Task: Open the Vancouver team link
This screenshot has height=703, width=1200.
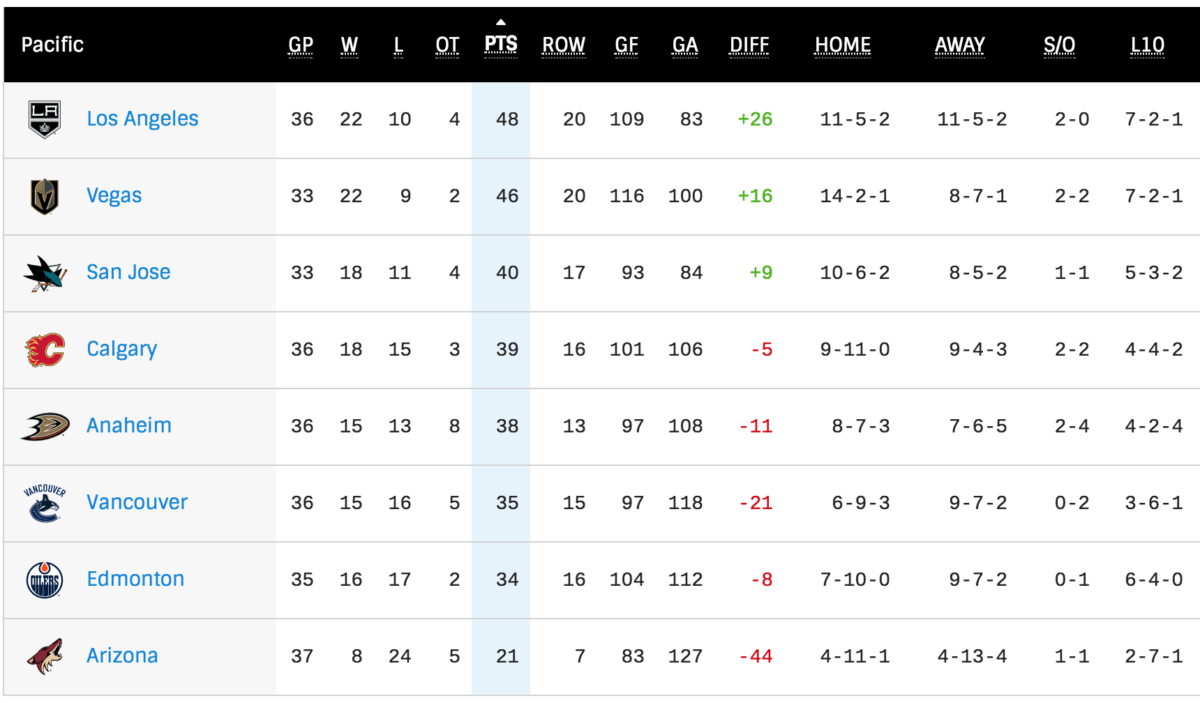Action: coord(137,502)
